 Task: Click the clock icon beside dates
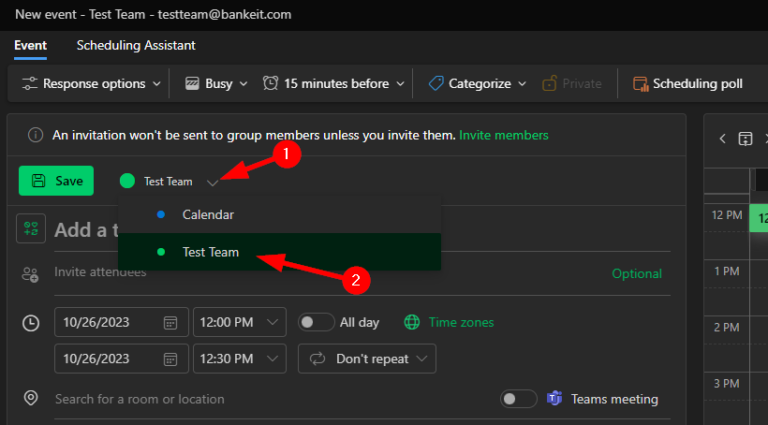click(31, 323)
